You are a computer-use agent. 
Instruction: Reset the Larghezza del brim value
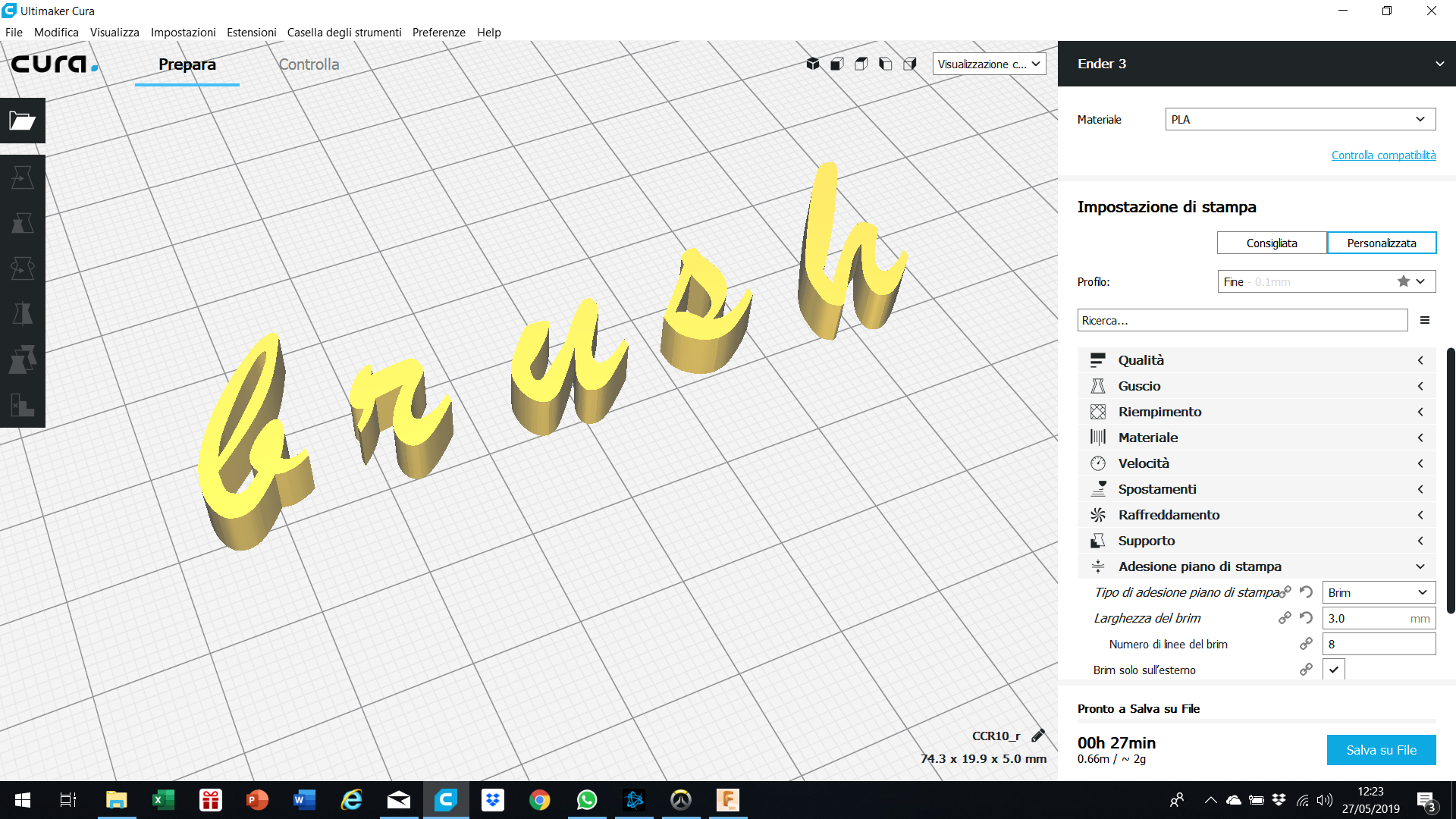point(1306,618)
